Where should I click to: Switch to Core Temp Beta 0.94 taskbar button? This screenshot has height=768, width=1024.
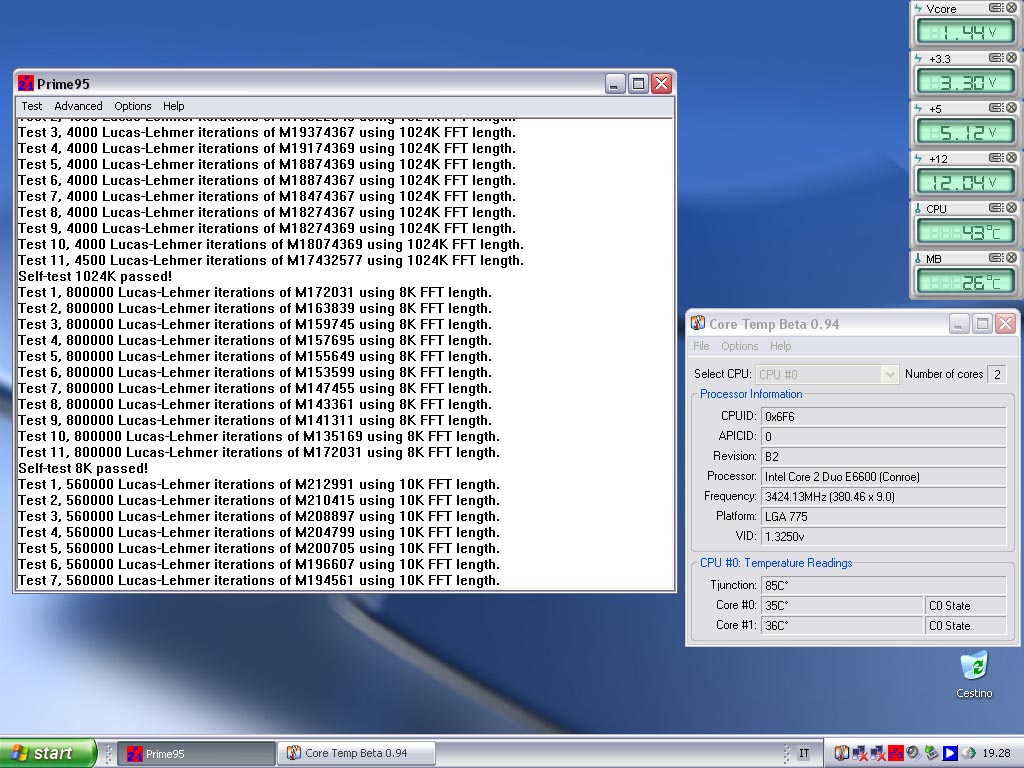(x=357, y=754)
